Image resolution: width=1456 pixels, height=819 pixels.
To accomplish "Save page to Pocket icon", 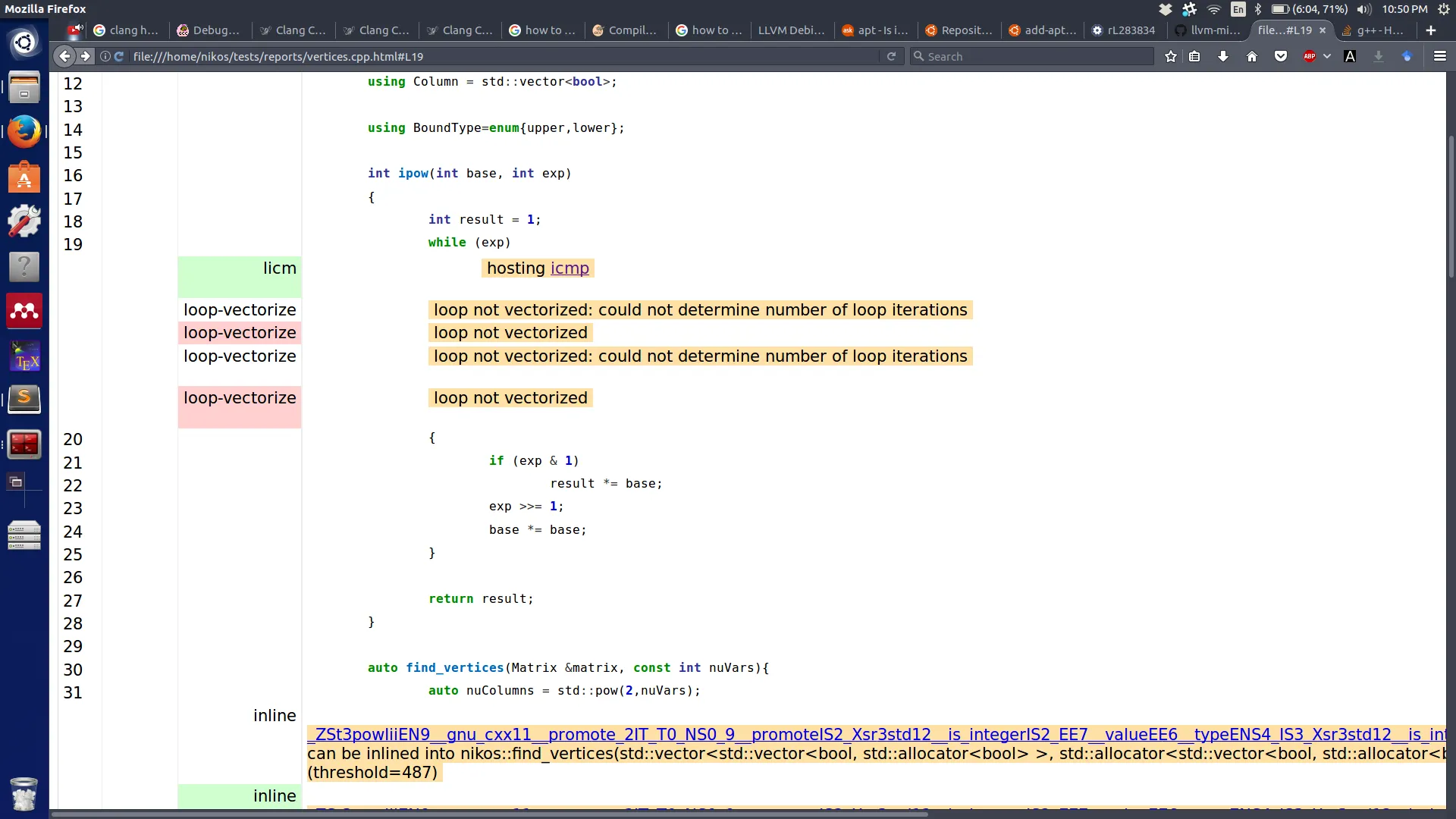I will click(x=1281, y=56).
